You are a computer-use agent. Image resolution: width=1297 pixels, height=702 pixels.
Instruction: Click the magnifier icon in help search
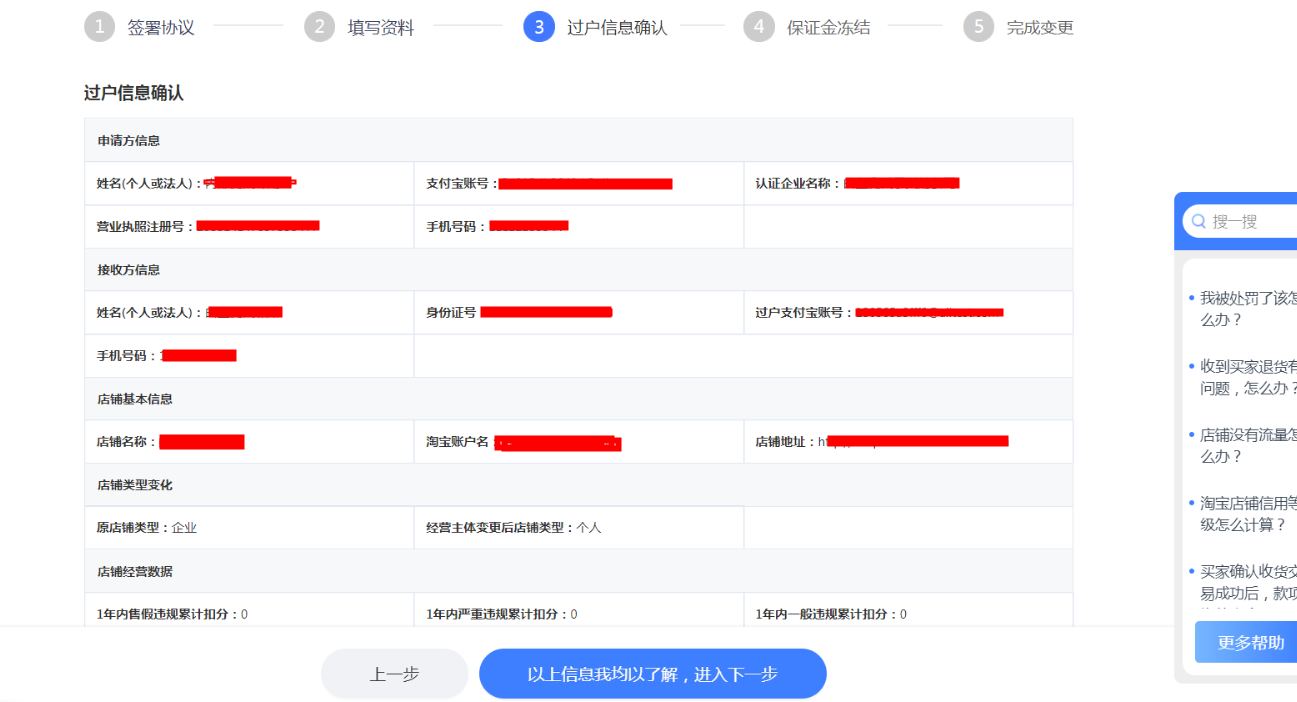click(x=1199, y=222)
